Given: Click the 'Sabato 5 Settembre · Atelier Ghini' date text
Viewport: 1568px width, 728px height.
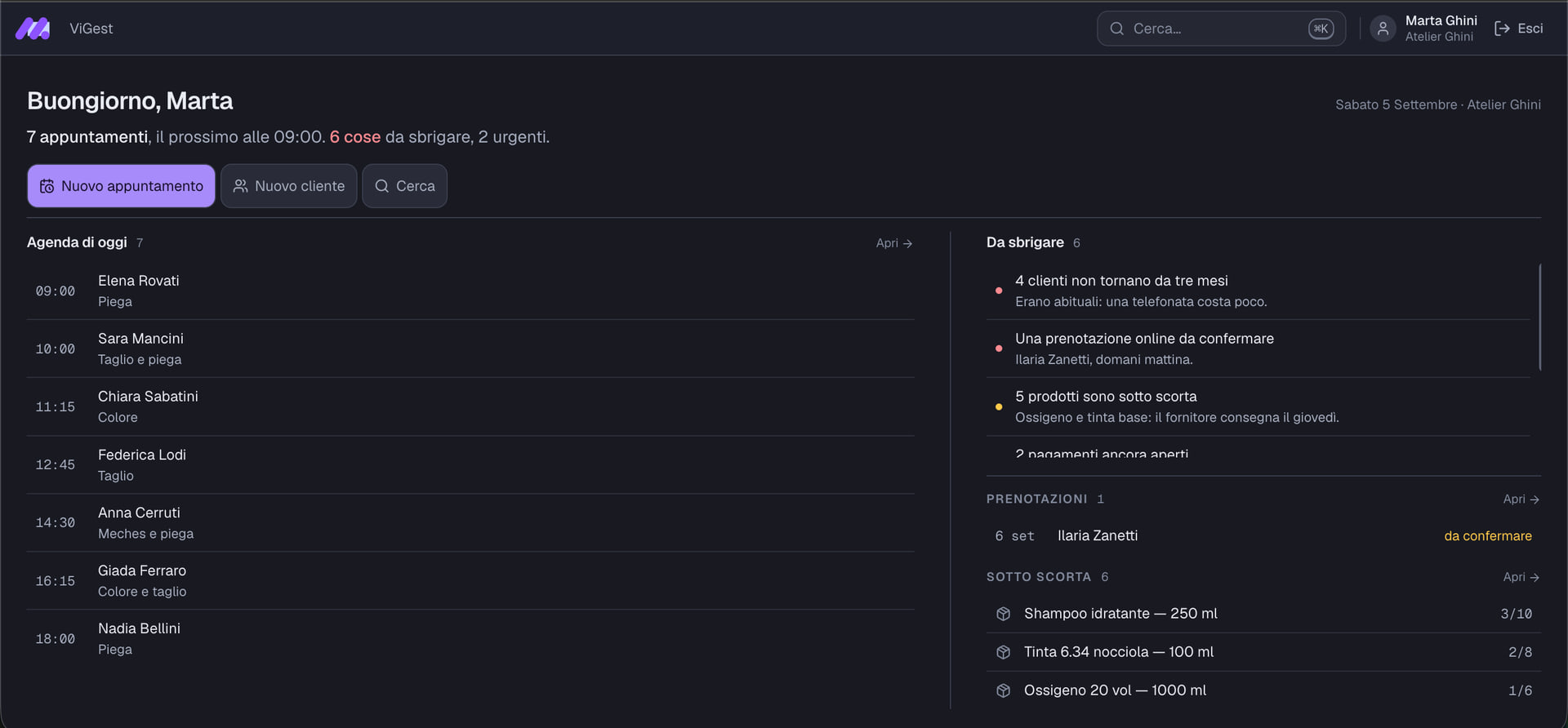Looking at the screenshot, I should pos(1438,104).
